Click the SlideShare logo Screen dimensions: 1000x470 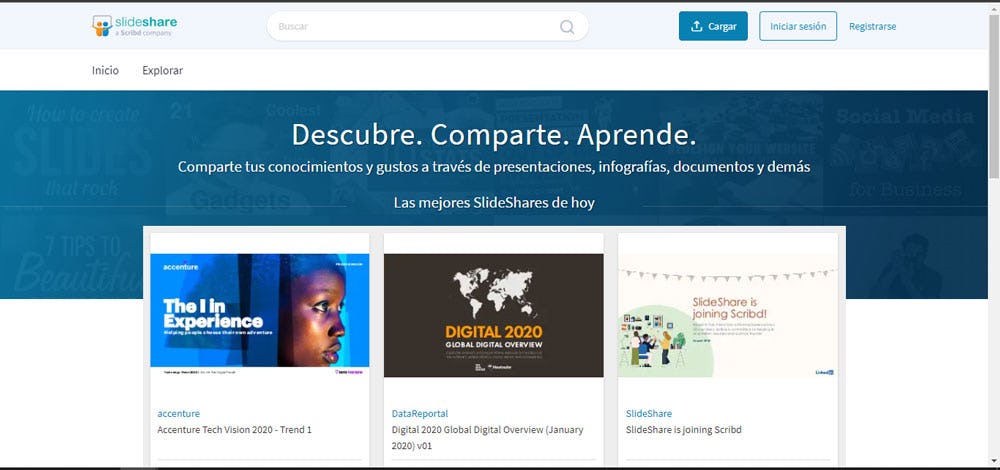135,26
